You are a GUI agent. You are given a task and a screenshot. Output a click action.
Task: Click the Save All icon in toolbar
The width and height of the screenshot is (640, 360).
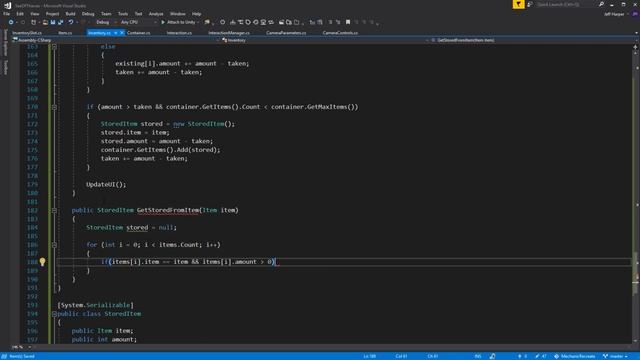[x=60, y=22]
